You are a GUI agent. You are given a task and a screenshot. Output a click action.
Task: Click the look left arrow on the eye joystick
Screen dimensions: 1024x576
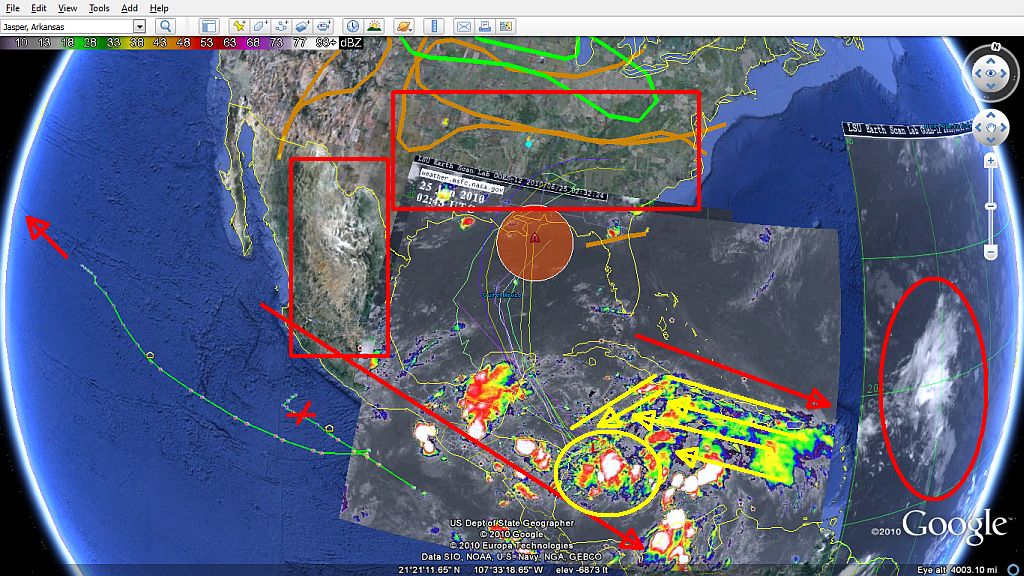[978, 73]
